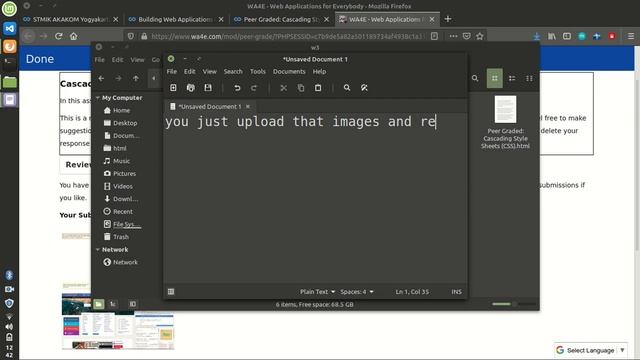Click Done in blue page header
Viewport: 640px width, 360px height.
pos(40,59)
